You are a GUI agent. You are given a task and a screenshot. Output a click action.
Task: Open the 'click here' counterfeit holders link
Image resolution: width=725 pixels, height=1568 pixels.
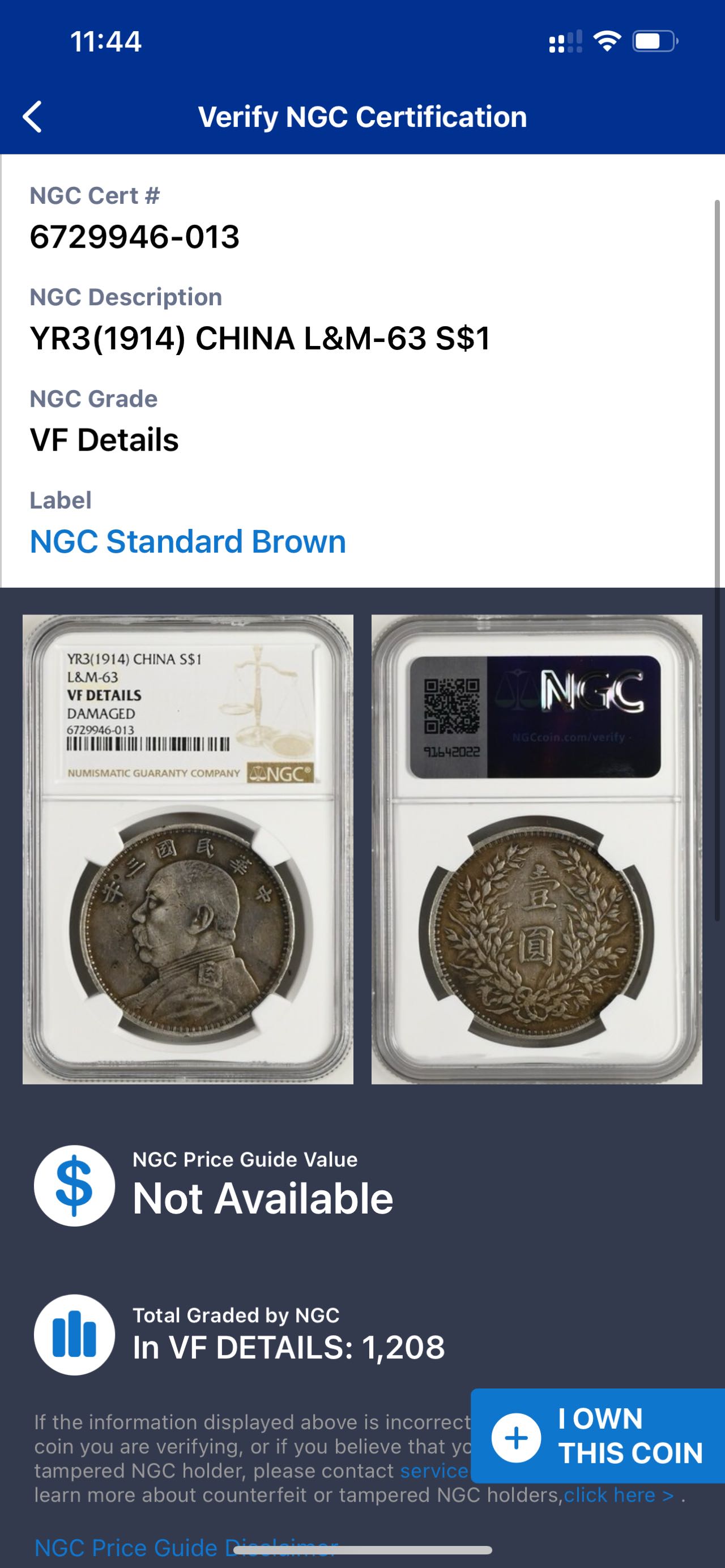pyautogui.click(x=619, y=1495)
